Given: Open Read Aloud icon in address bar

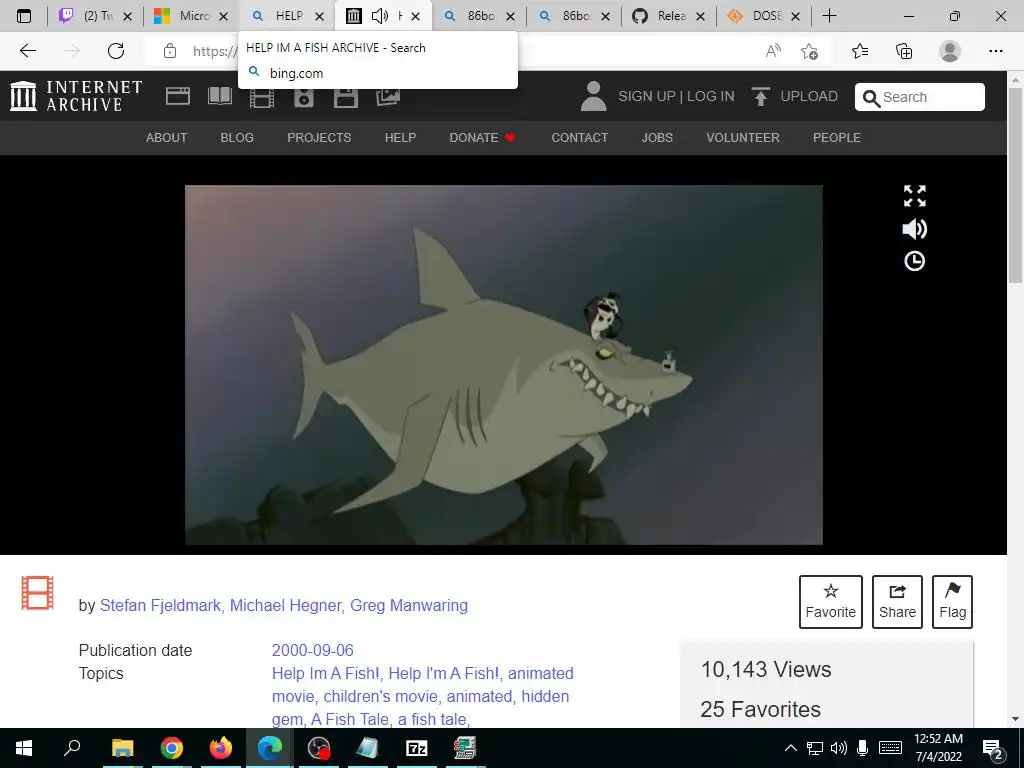Looking at the screenshot, I should coord(773,51).
